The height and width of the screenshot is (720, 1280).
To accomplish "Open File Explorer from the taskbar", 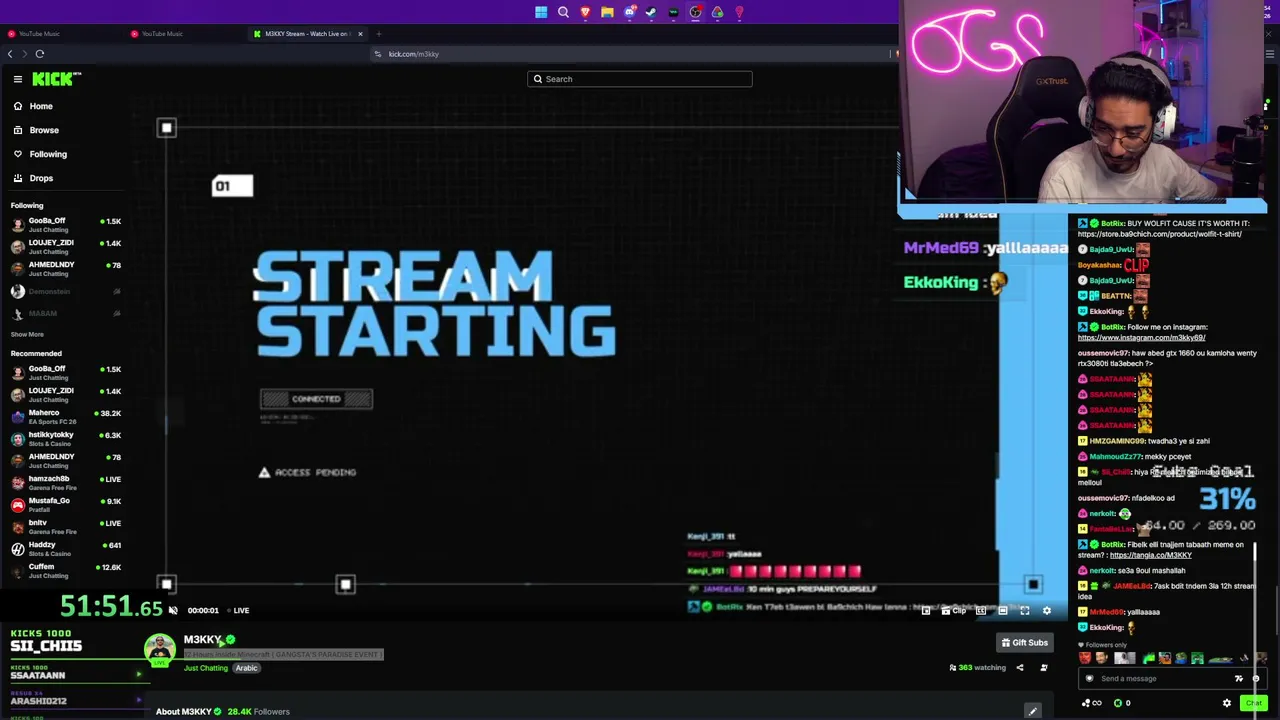I will 607,12.
